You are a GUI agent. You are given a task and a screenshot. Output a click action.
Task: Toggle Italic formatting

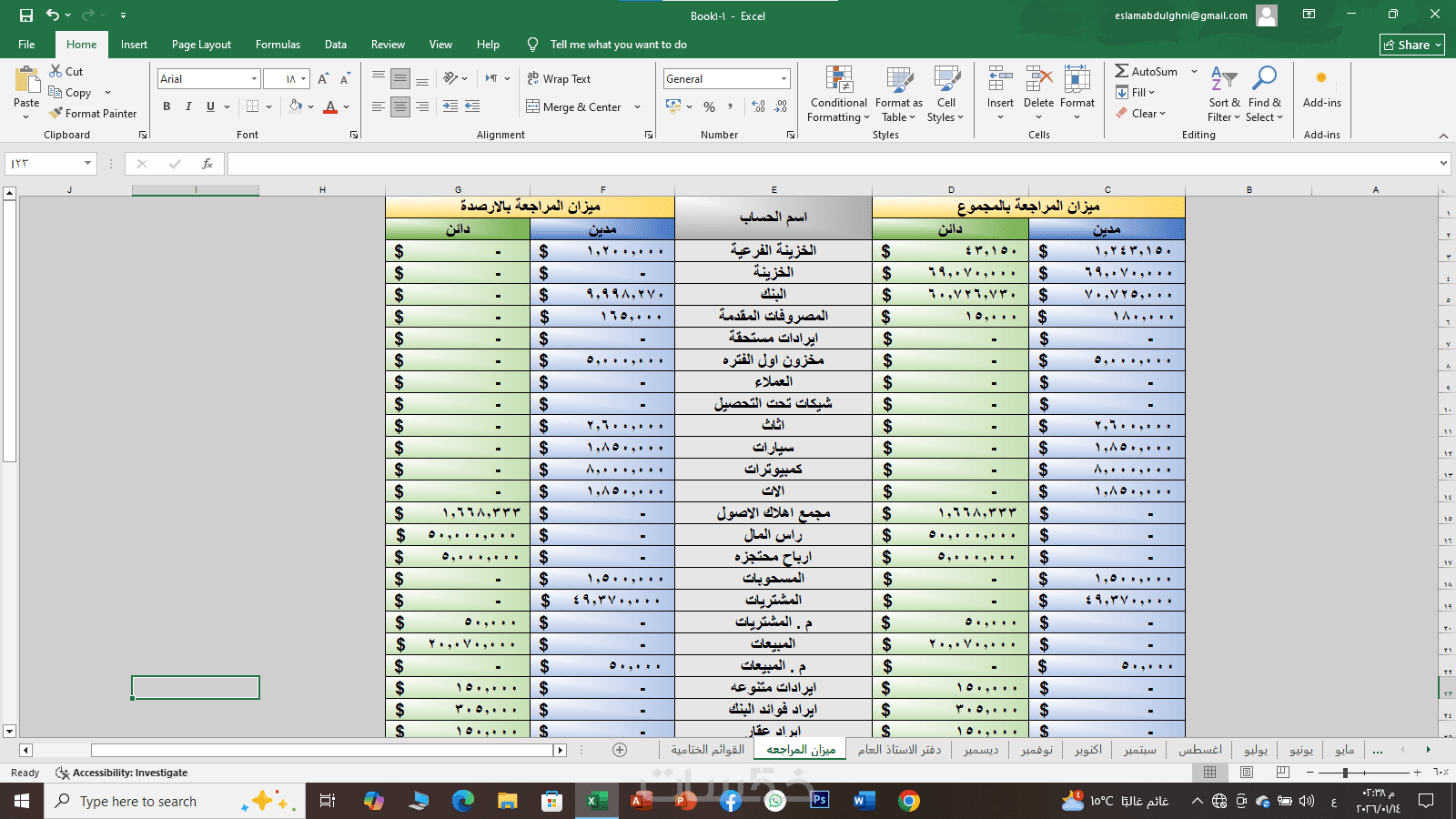[188, 106]
